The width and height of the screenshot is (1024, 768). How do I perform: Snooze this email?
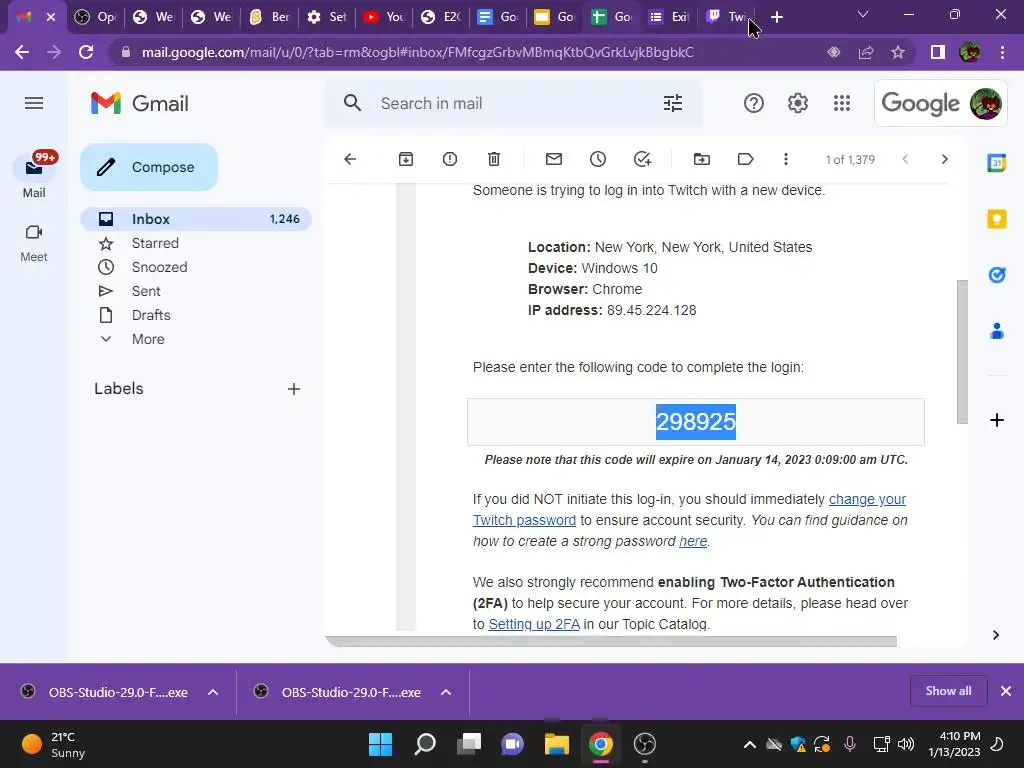tap(598, 159)
